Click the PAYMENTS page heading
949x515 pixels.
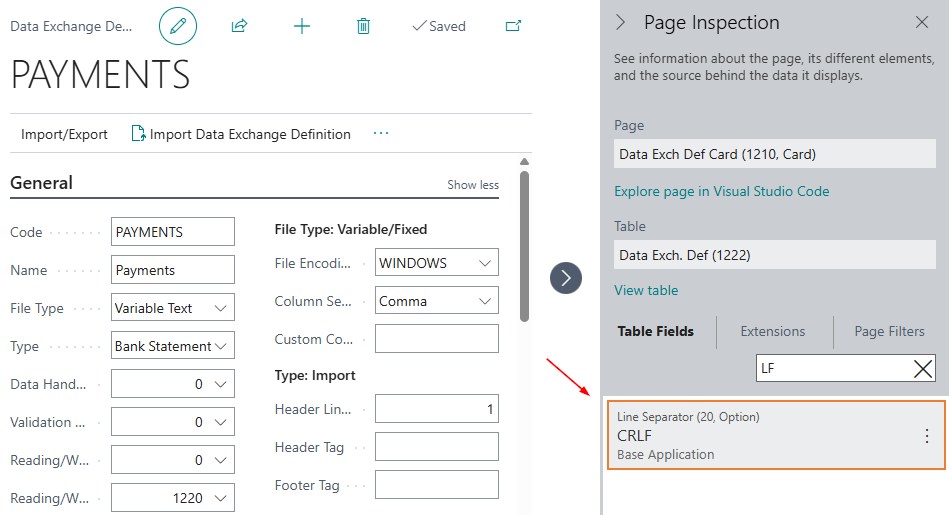100,74
